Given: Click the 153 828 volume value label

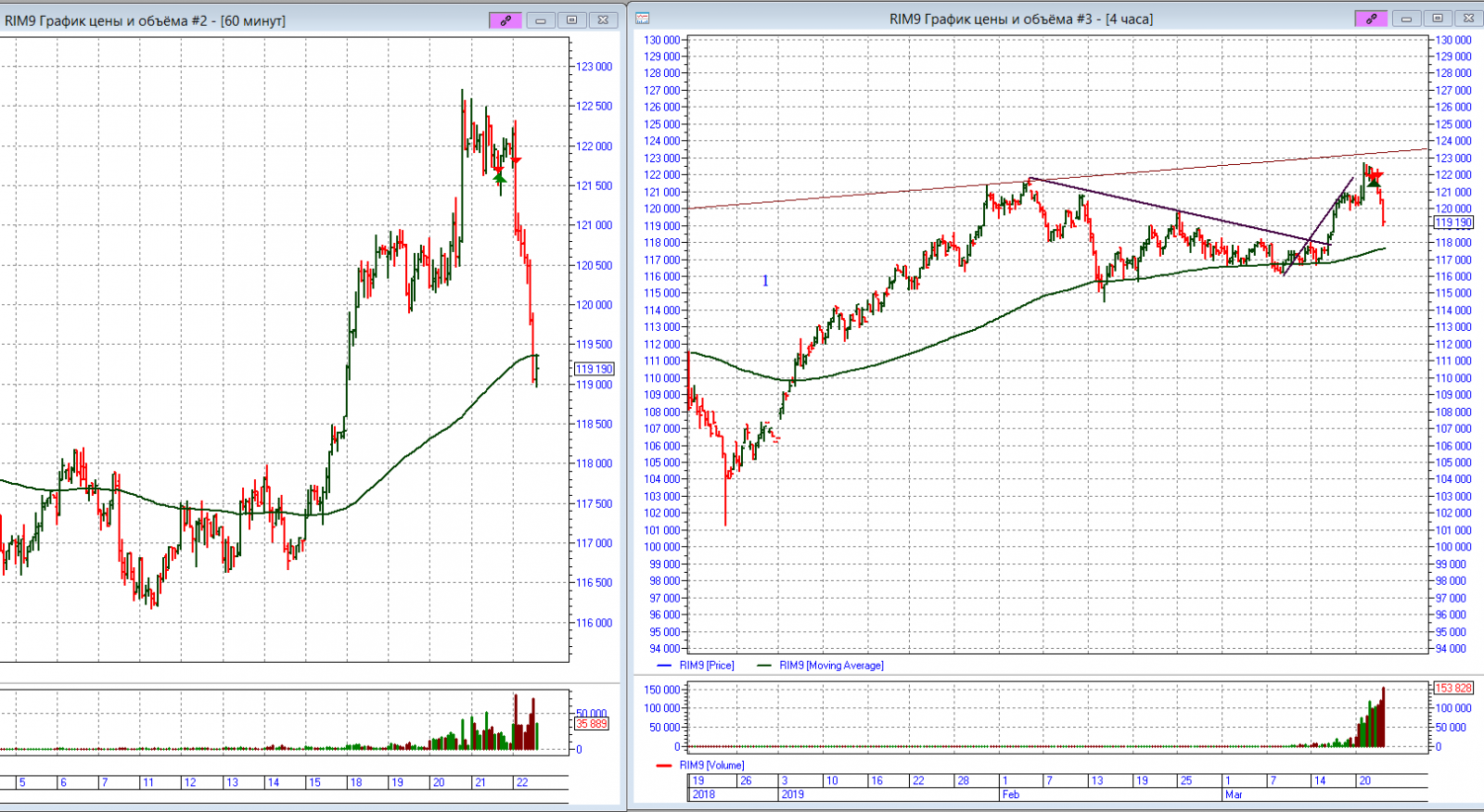Looking at the screenshot, I should pyautogui.click(x=1452, y=688).
